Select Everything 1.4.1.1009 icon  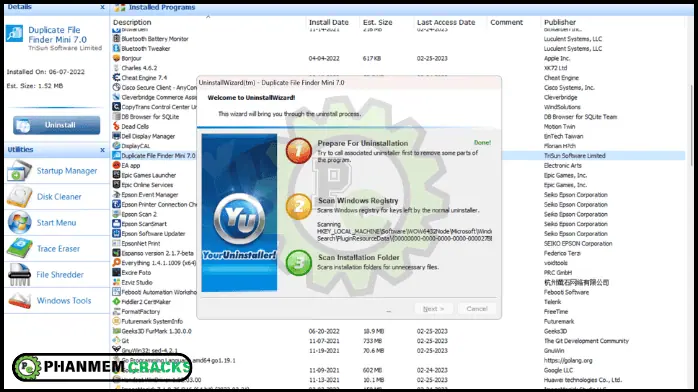coord(116,263)
